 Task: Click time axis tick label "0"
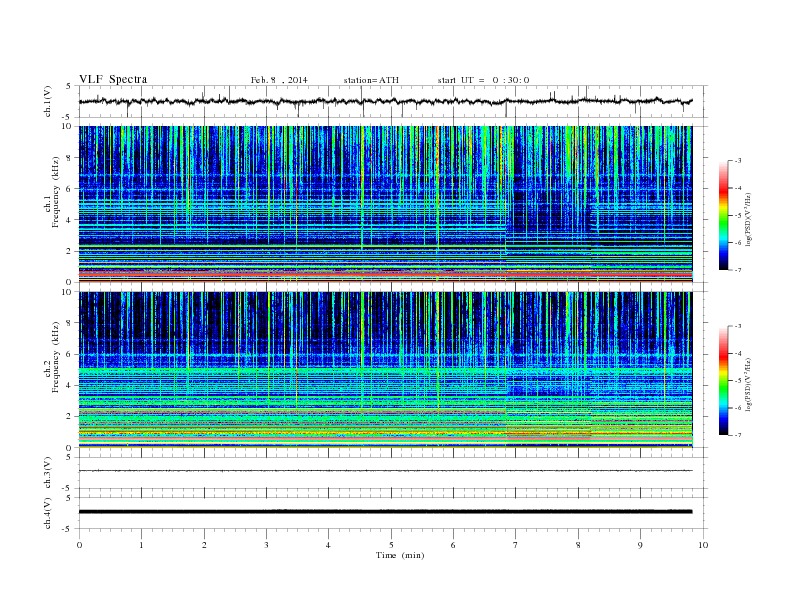click(x=79, y=545)
